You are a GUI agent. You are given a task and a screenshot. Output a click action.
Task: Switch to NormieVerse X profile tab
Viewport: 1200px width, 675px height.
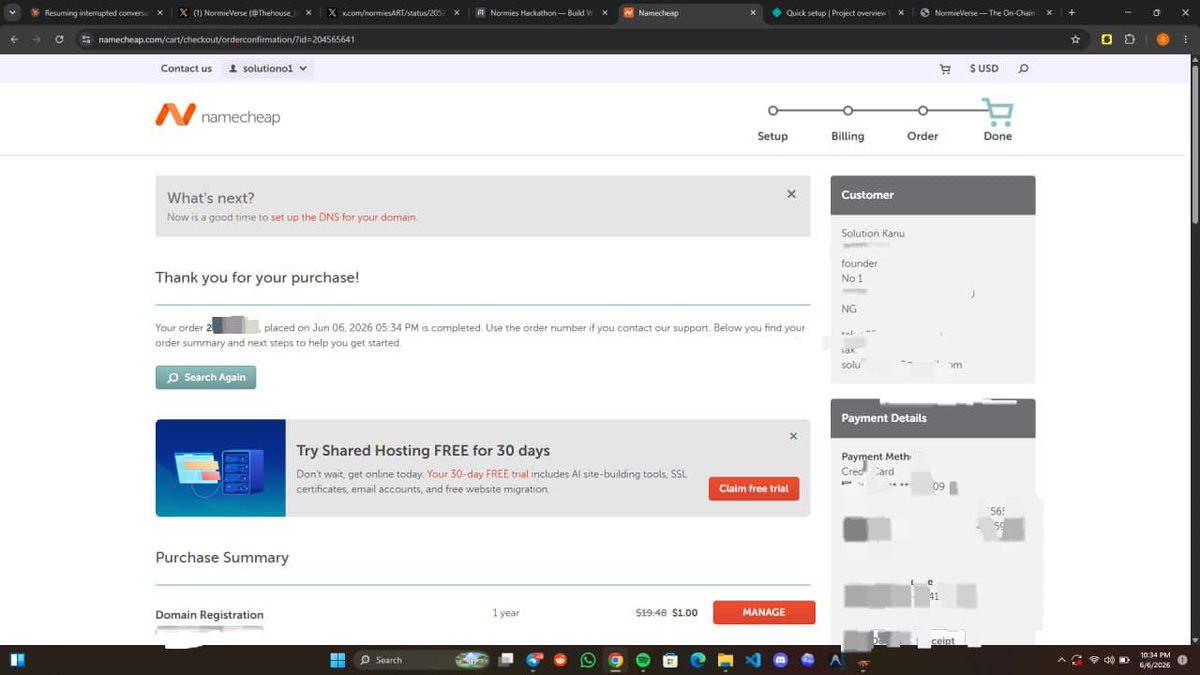(x=246, y=13)
